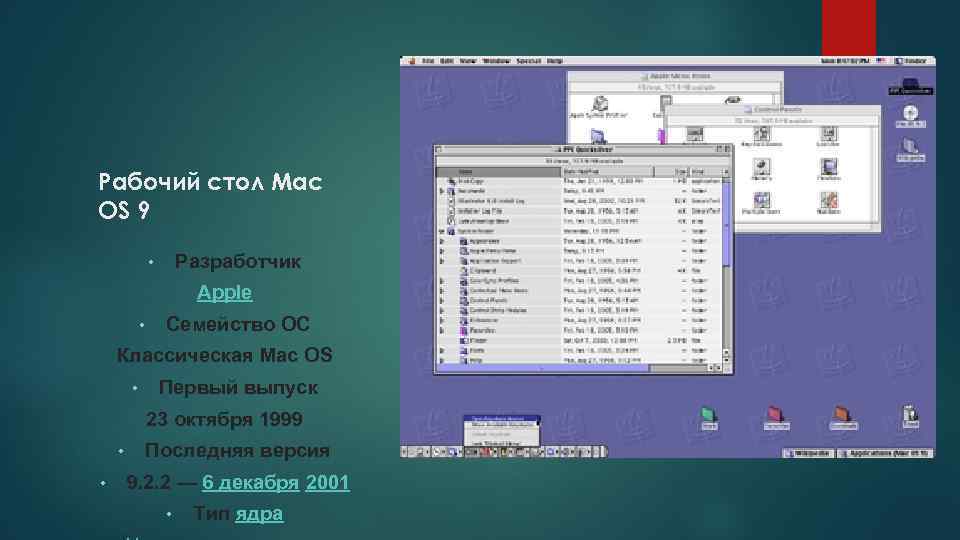Select the pink folder on the desktop
960x540 pixels.
(776, 418)
